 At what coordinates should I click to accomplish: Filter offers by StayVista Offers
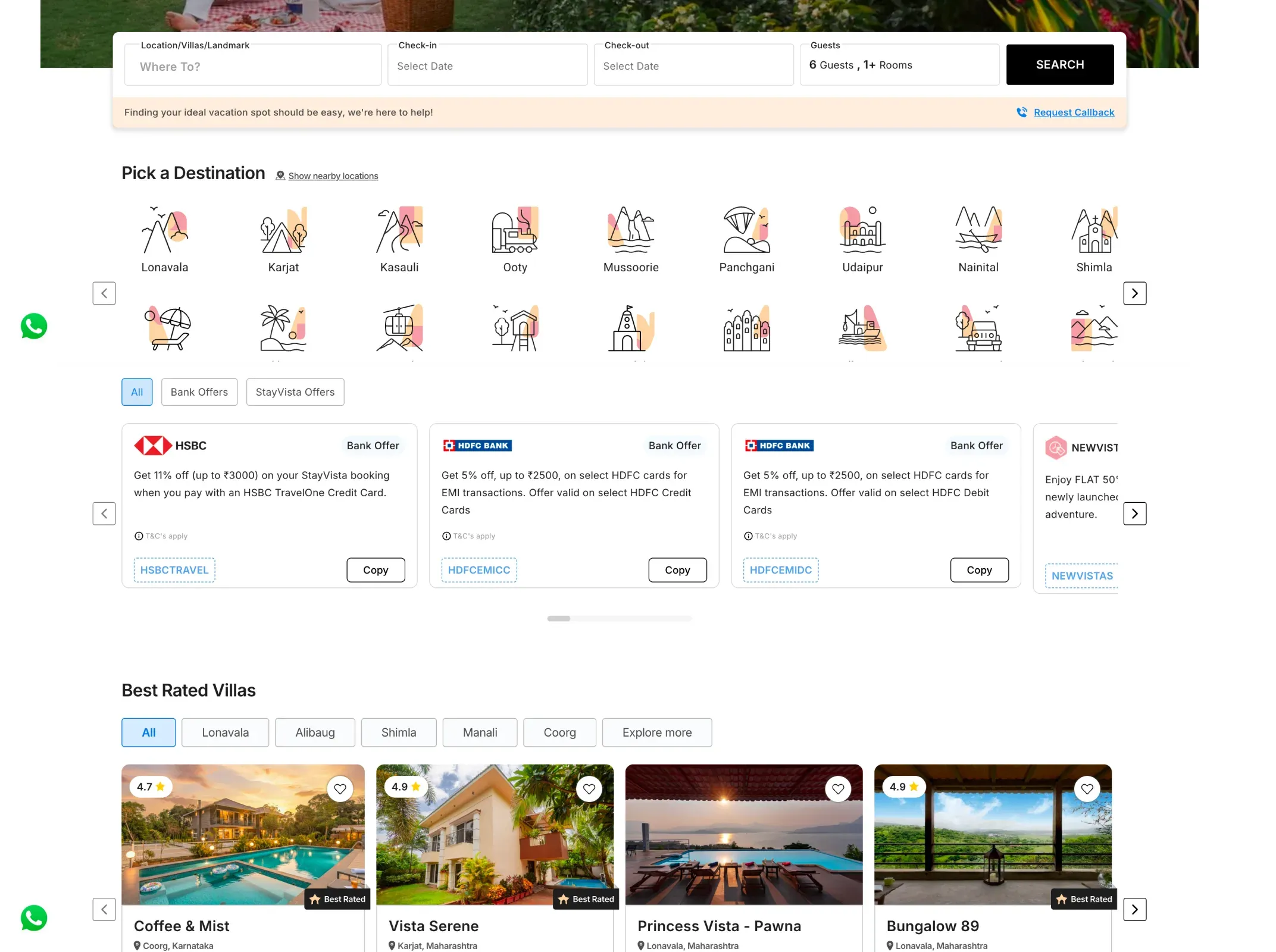point(295,392)
